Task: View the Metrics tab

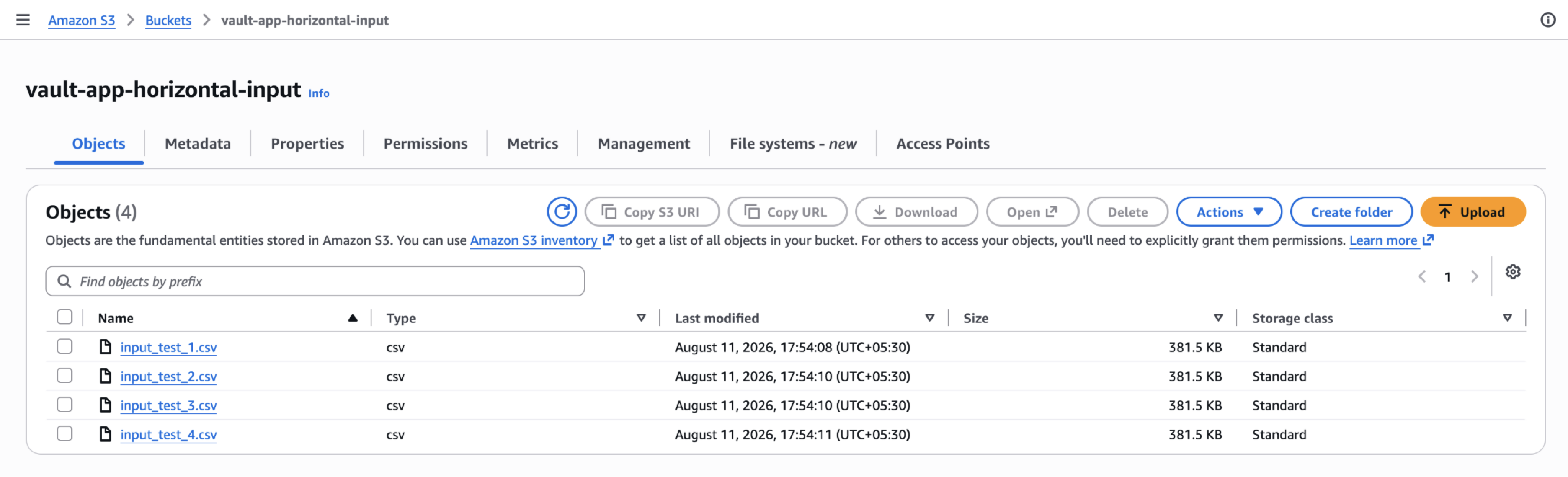Action: [x=532, y=144]
